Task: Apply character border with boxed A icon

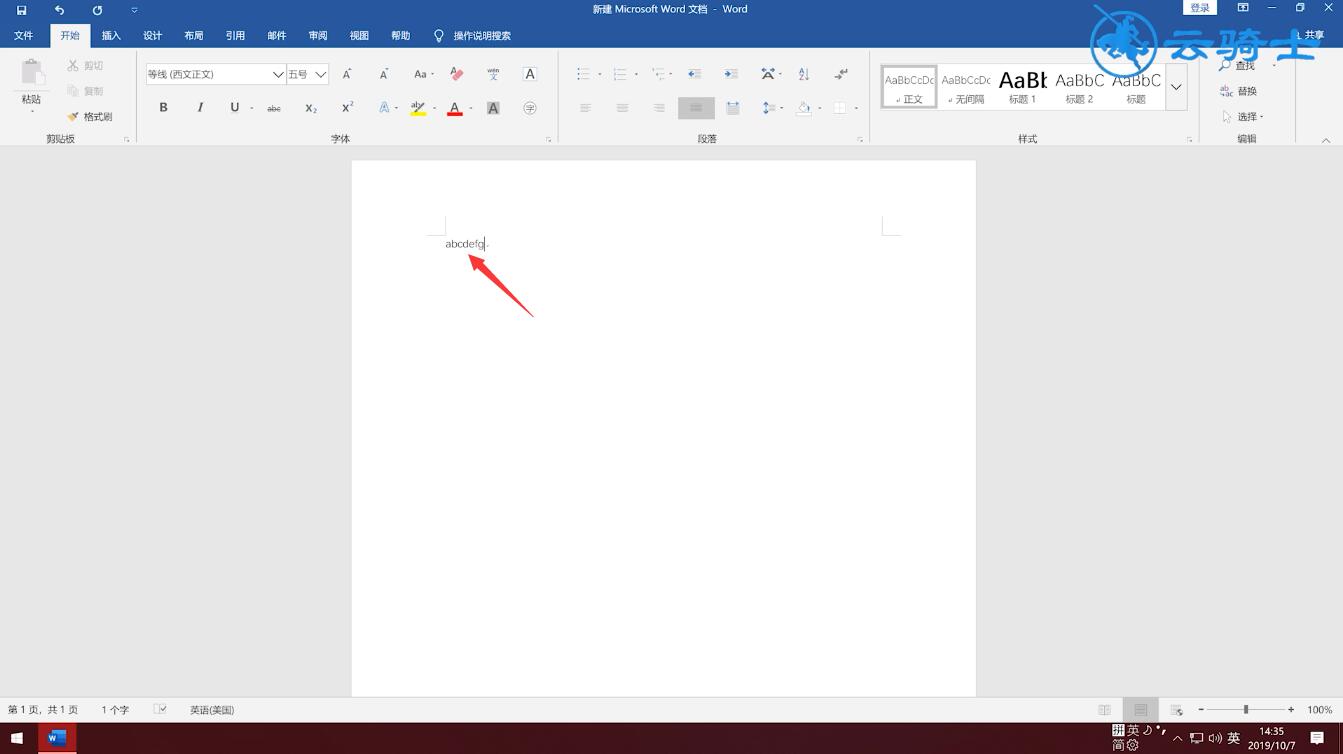Action: click(x=530, y=74)
